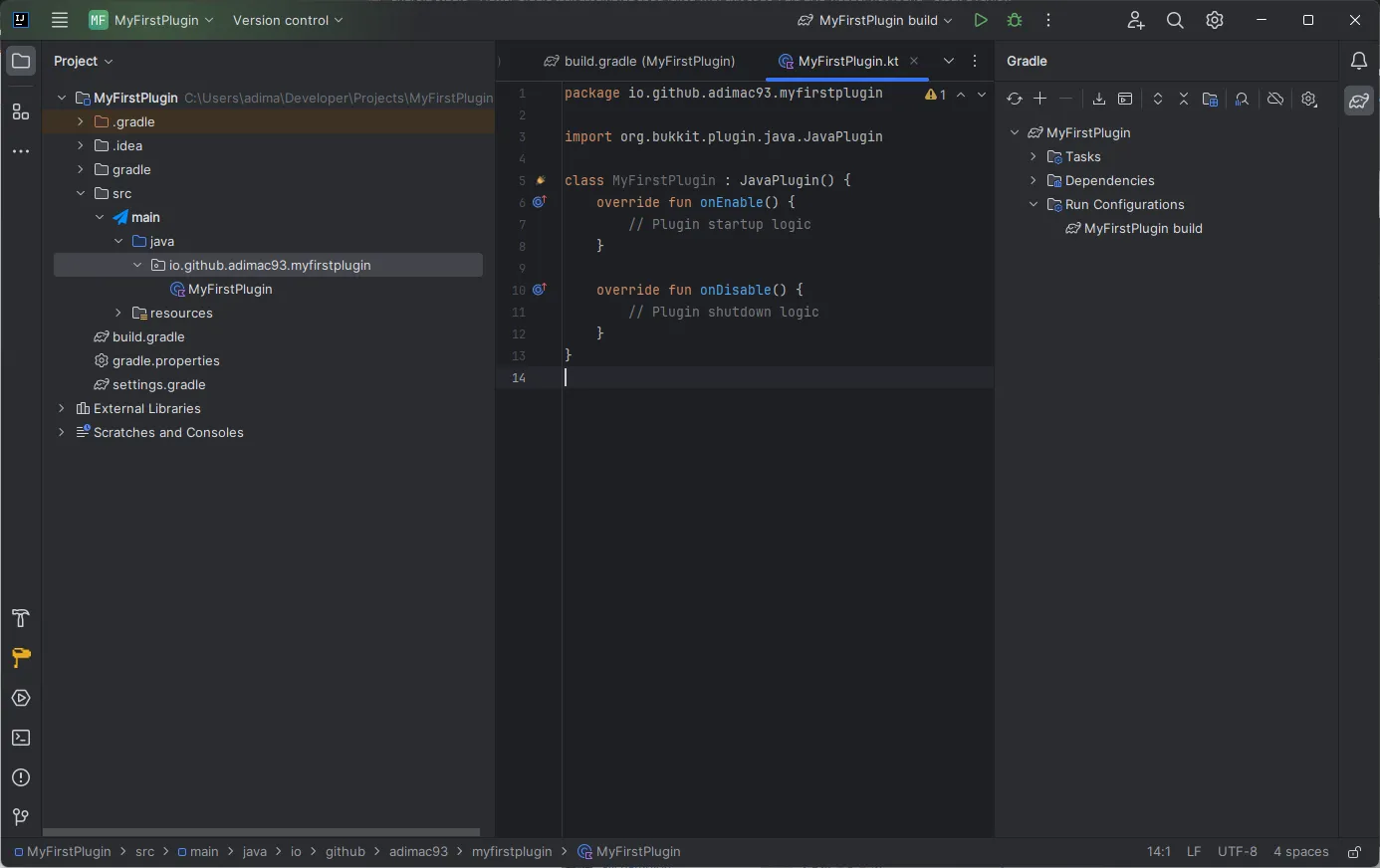
Task: Click warning indicator showing 1 problem
Action: [935, 95]
